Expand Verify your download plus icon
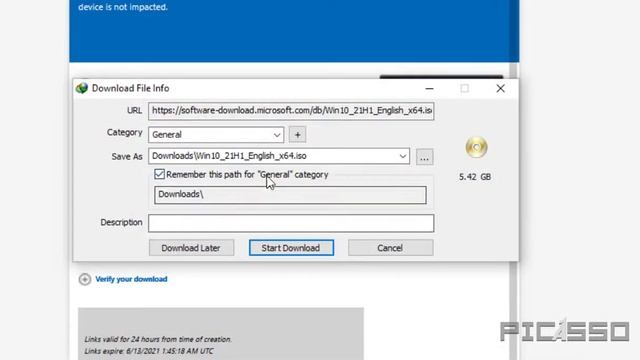 [x=85, y=279]
